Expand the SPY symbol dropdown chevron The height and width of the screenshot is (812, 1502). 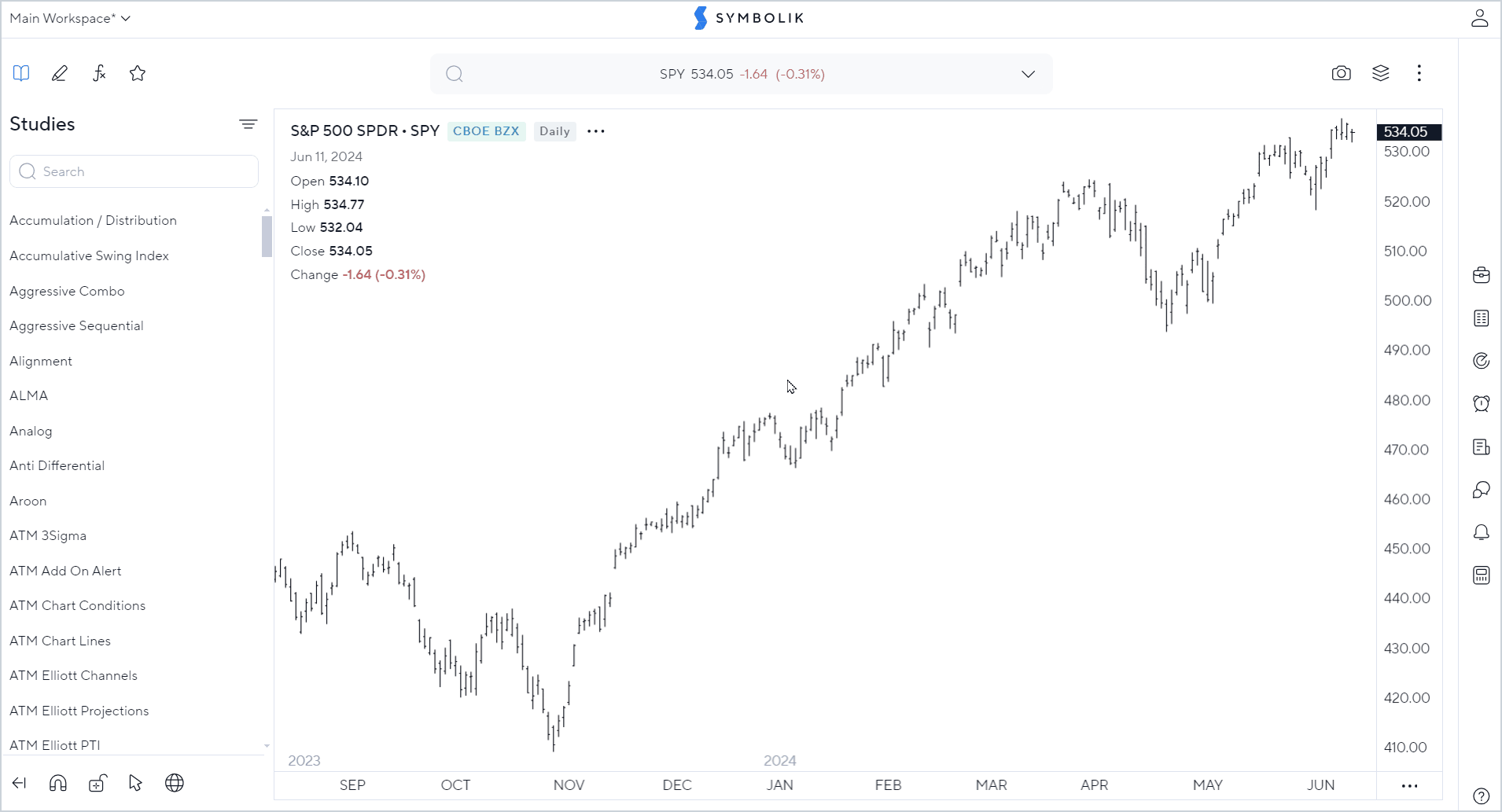1029,74
